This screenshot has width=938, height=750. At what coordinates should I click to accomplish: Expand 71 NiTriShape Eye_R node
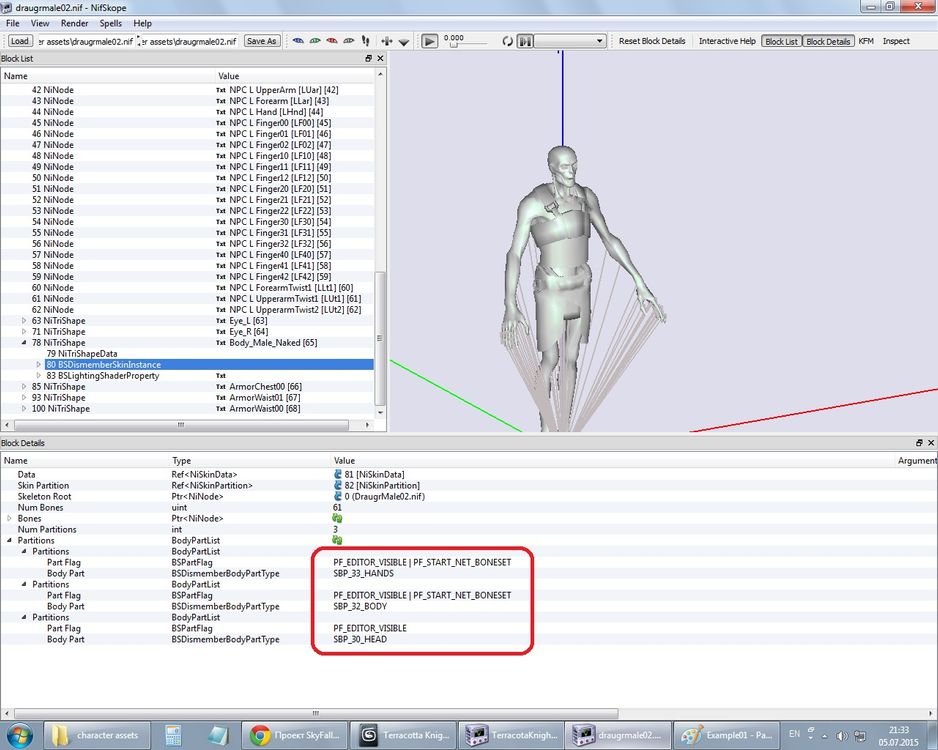pyautogui.click(x=24, y=331)
